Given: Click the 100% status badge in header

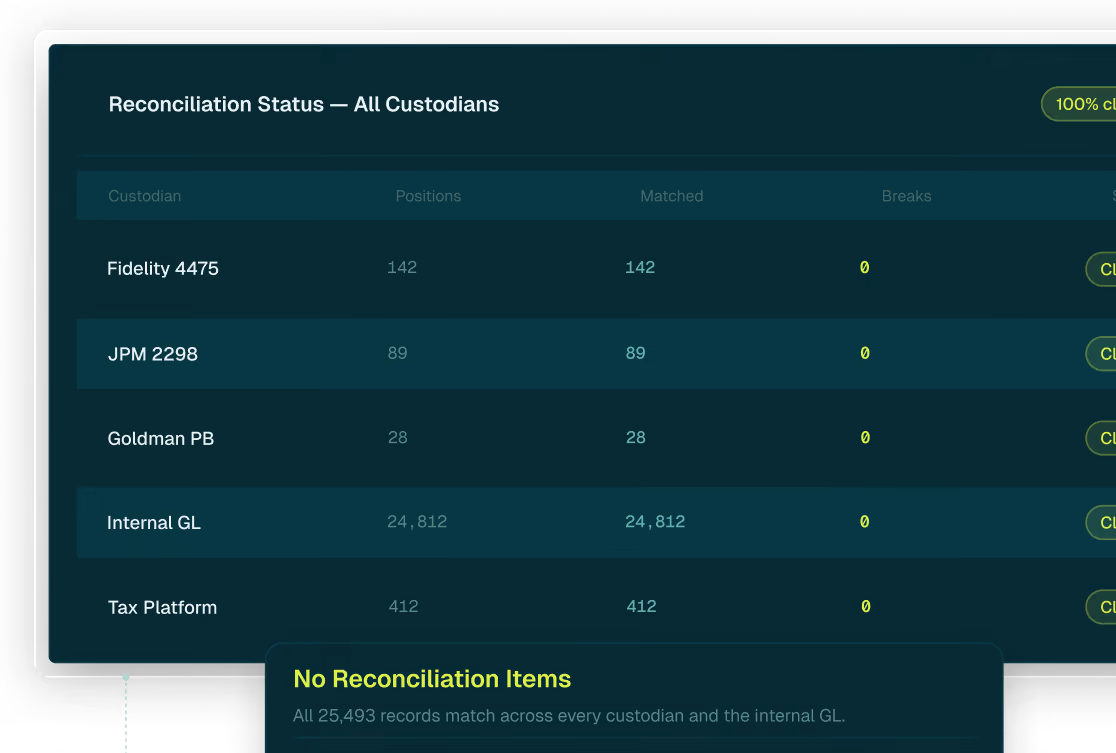Looking at the screenshot, I should pos(1079,104).
